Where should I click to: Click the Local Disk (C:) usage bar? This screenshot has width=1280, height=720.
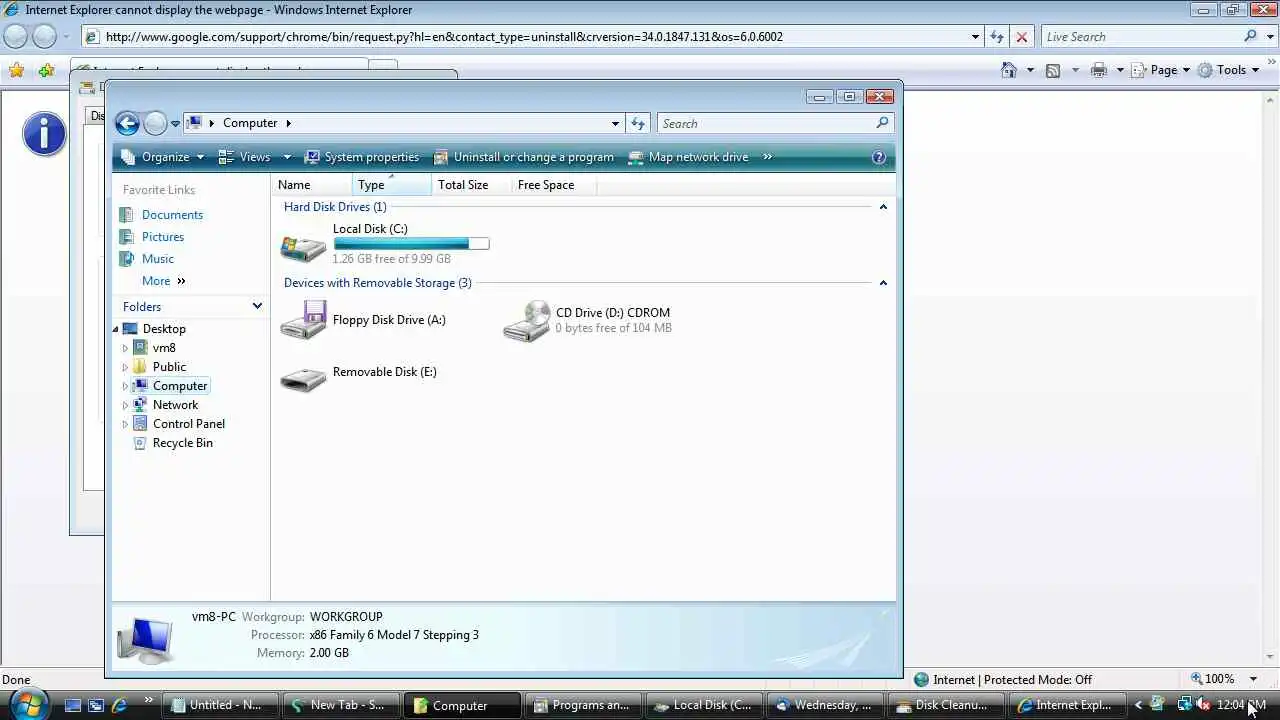[x=411, y=244]
